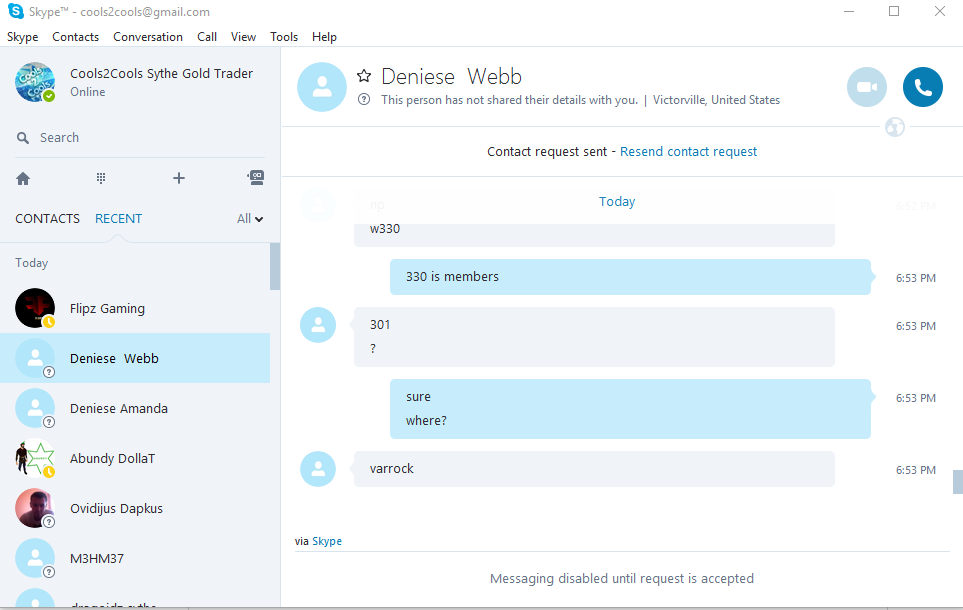Click the 'Messaging disabled until request is accepted' notice

tap(622, 579)
